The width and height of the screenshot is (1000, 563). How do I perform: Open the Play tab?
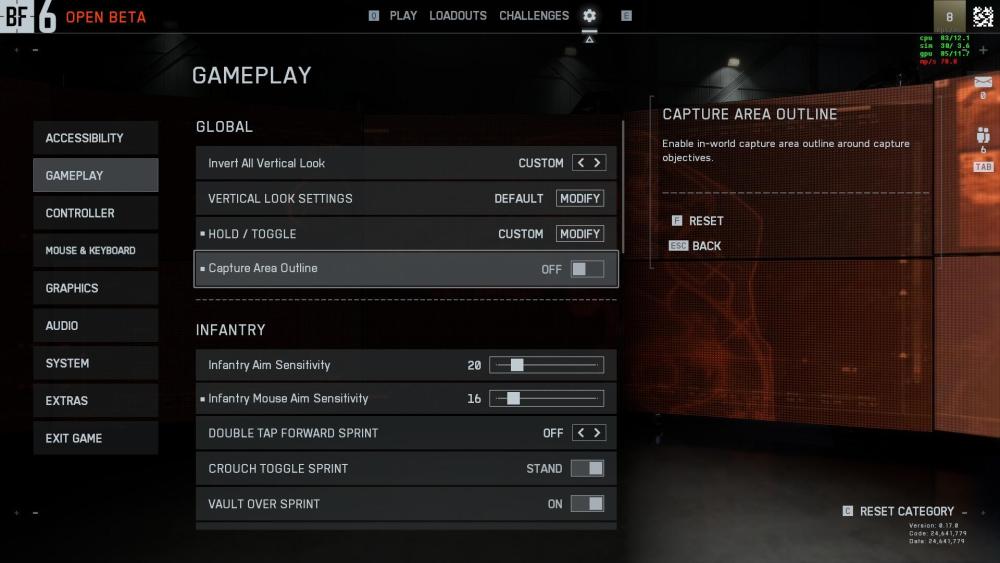click(403, 15)
